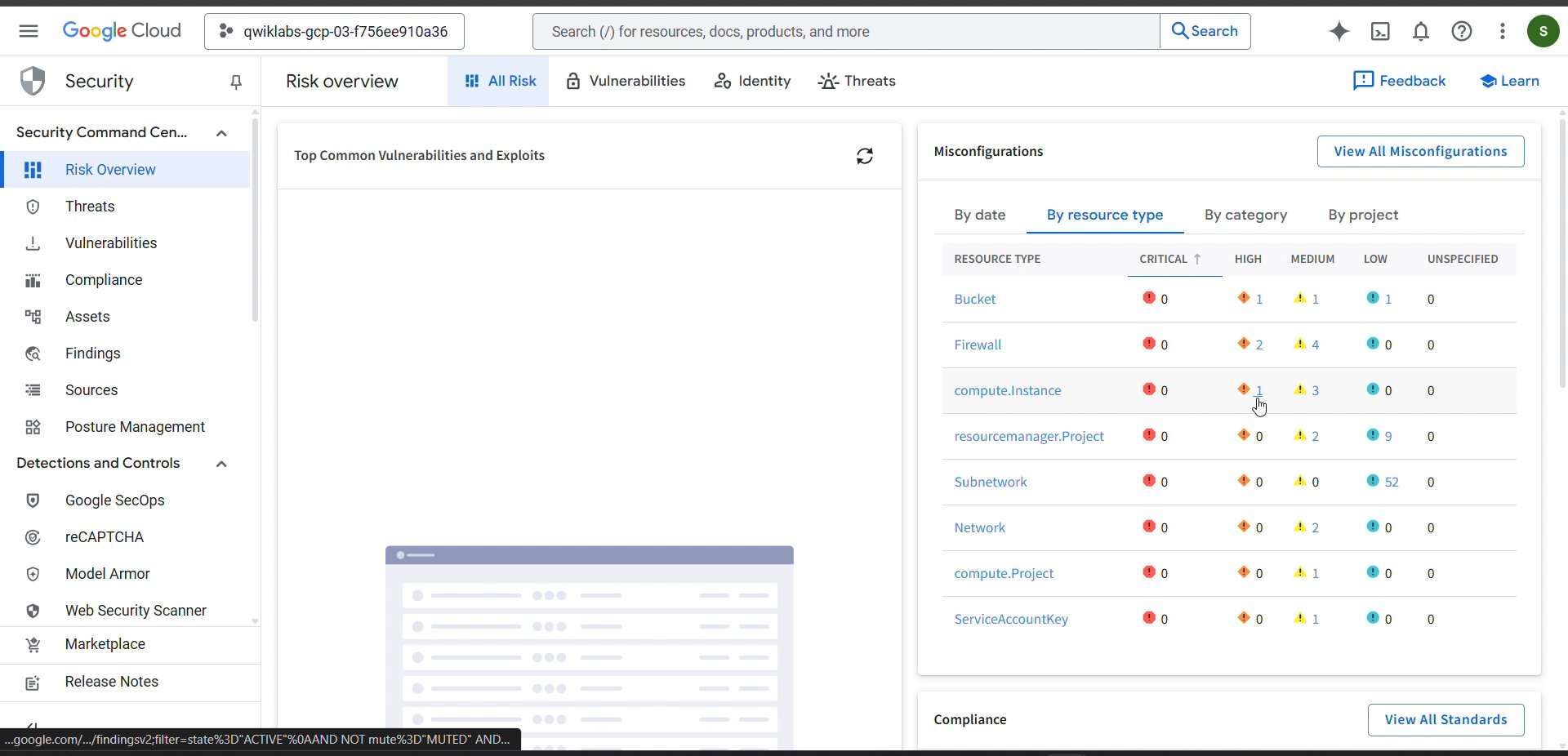This screenshot has width=1568, height=756.
Task: Switch to the Threats top tab
Action: click(x=857, y=81)
